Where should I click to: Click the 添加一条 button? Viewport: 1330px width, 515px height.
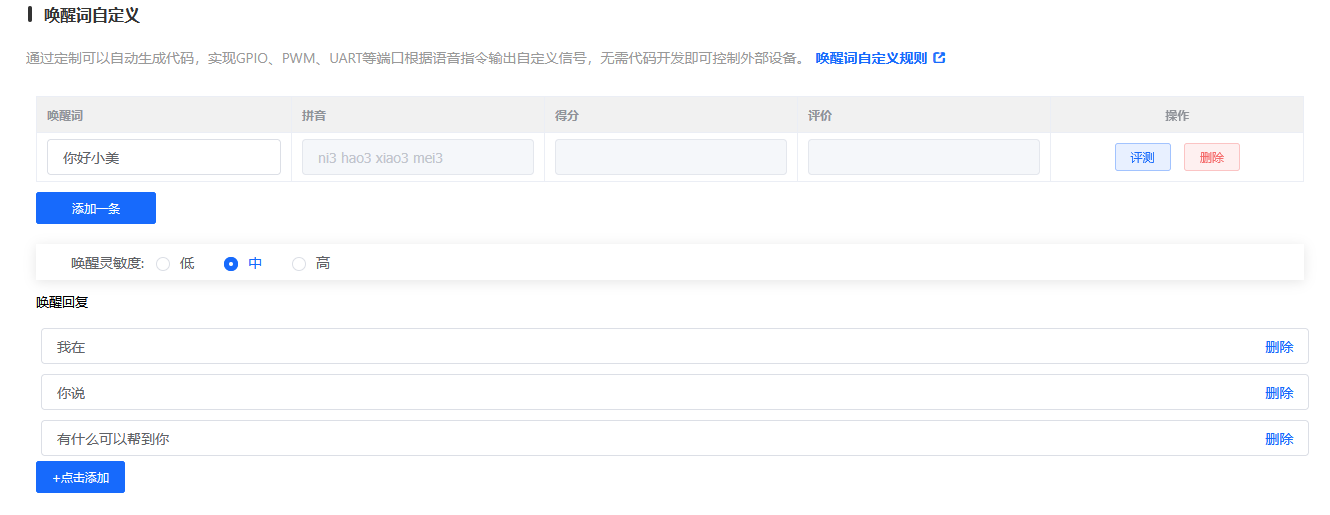[96, 208]
